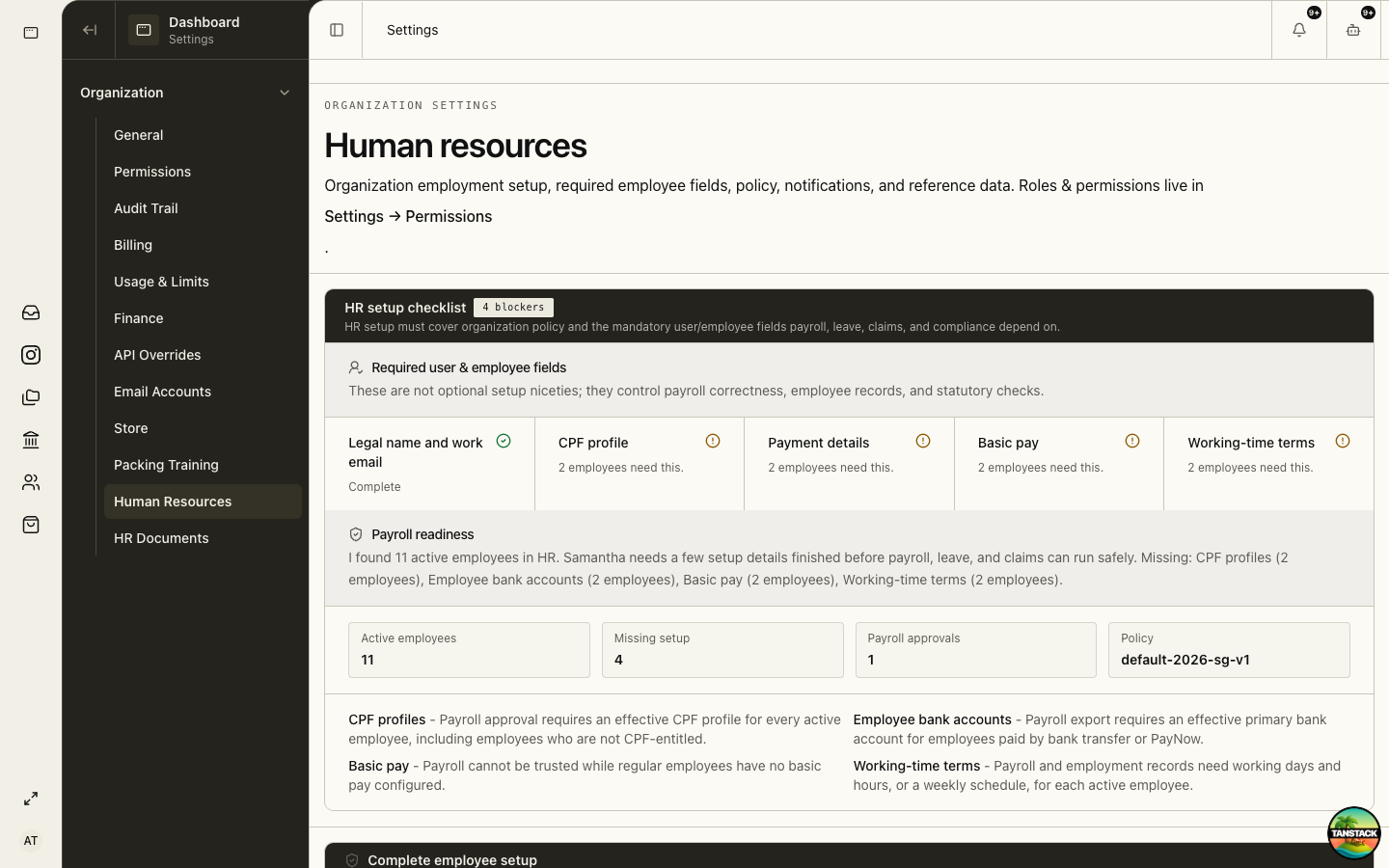
Task: Open the stacked files icon in left rail
Action: 31,397
